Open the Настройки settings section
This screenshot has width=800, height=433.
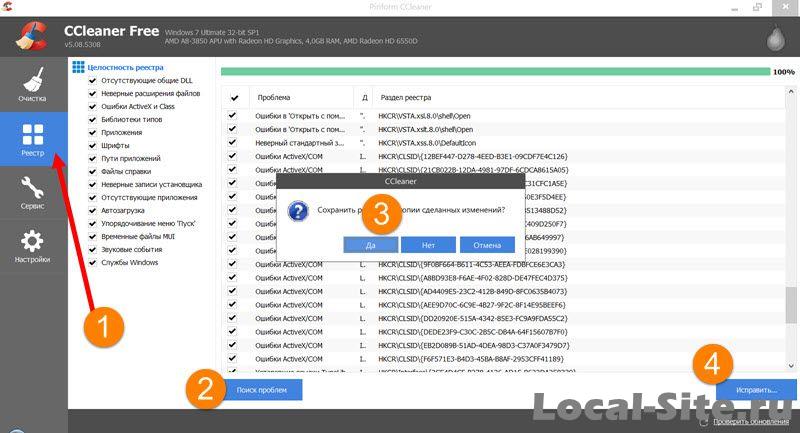pos(33,247)
